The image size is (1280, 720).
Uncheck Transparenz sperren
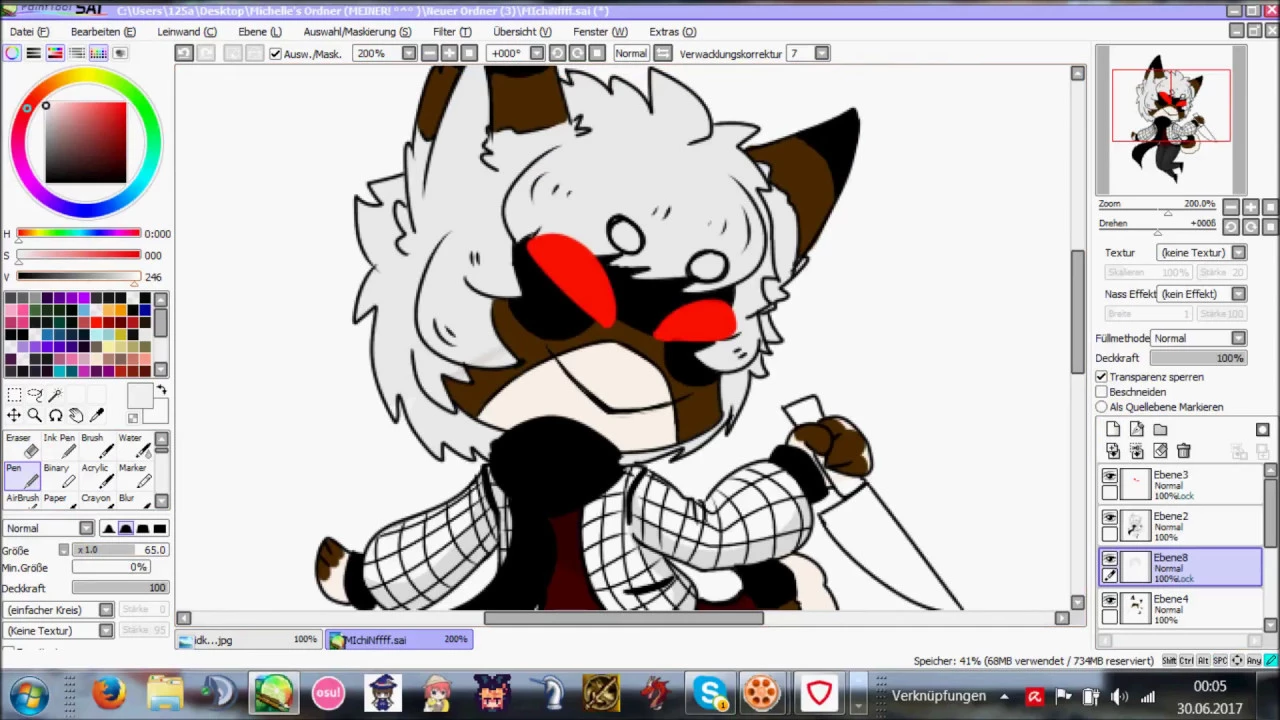coord(1101,377)
